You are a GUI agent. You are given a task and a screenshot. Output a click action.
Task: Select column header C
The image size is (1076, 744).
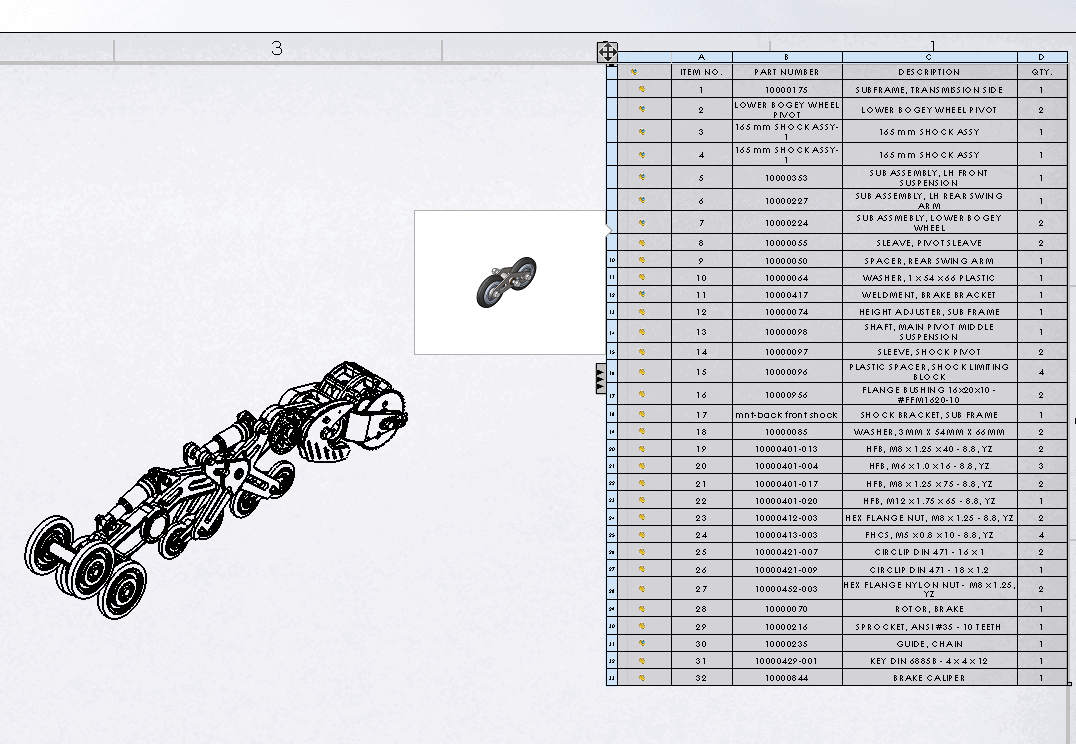pos(930,57)
